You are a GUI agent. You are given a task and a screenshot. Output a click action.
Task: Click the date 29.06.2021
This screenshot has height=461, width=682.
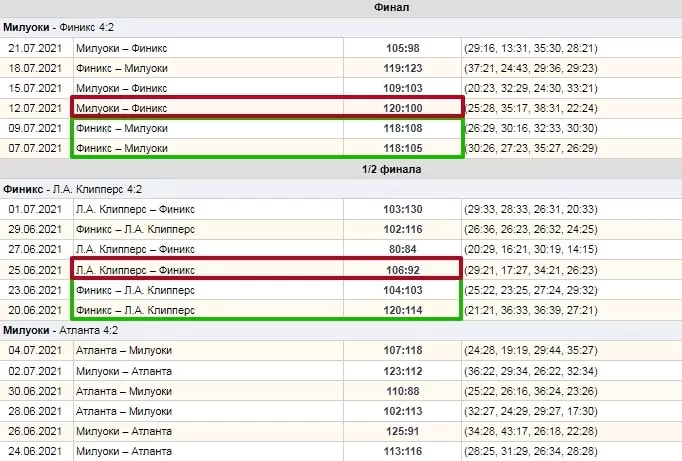35,229
